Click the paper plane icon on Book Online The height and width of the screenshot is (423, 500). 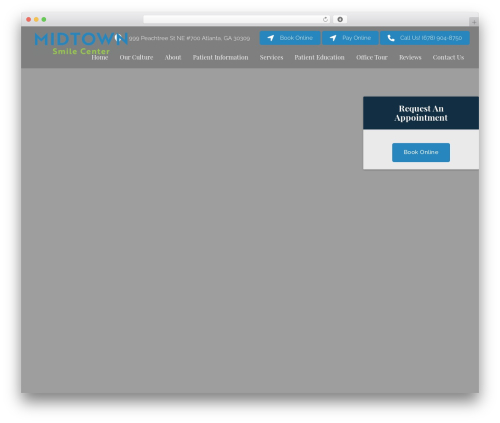pyautogui.click(x=271, y=38)
